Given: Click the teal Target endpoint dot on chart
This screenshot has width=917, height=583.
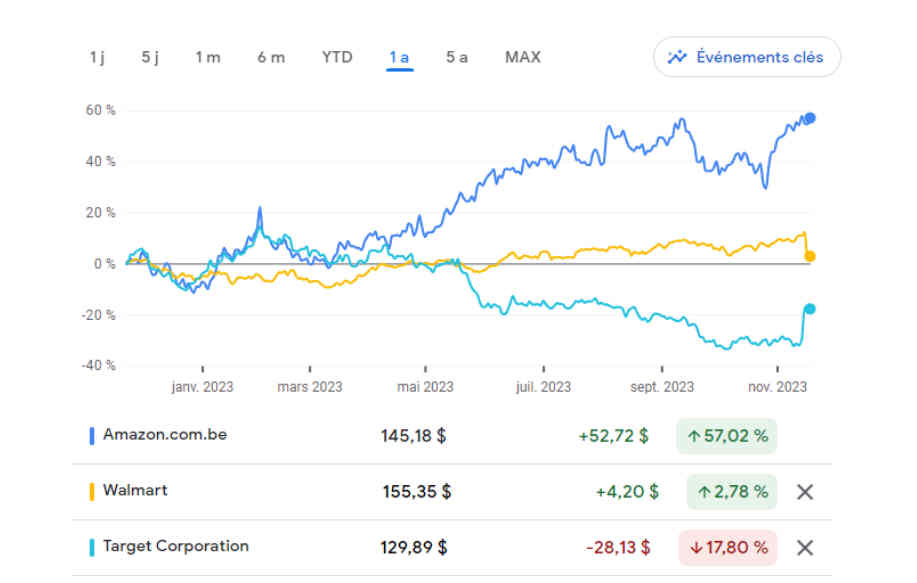Looking at the screenshot, I should tap(810, 309).
